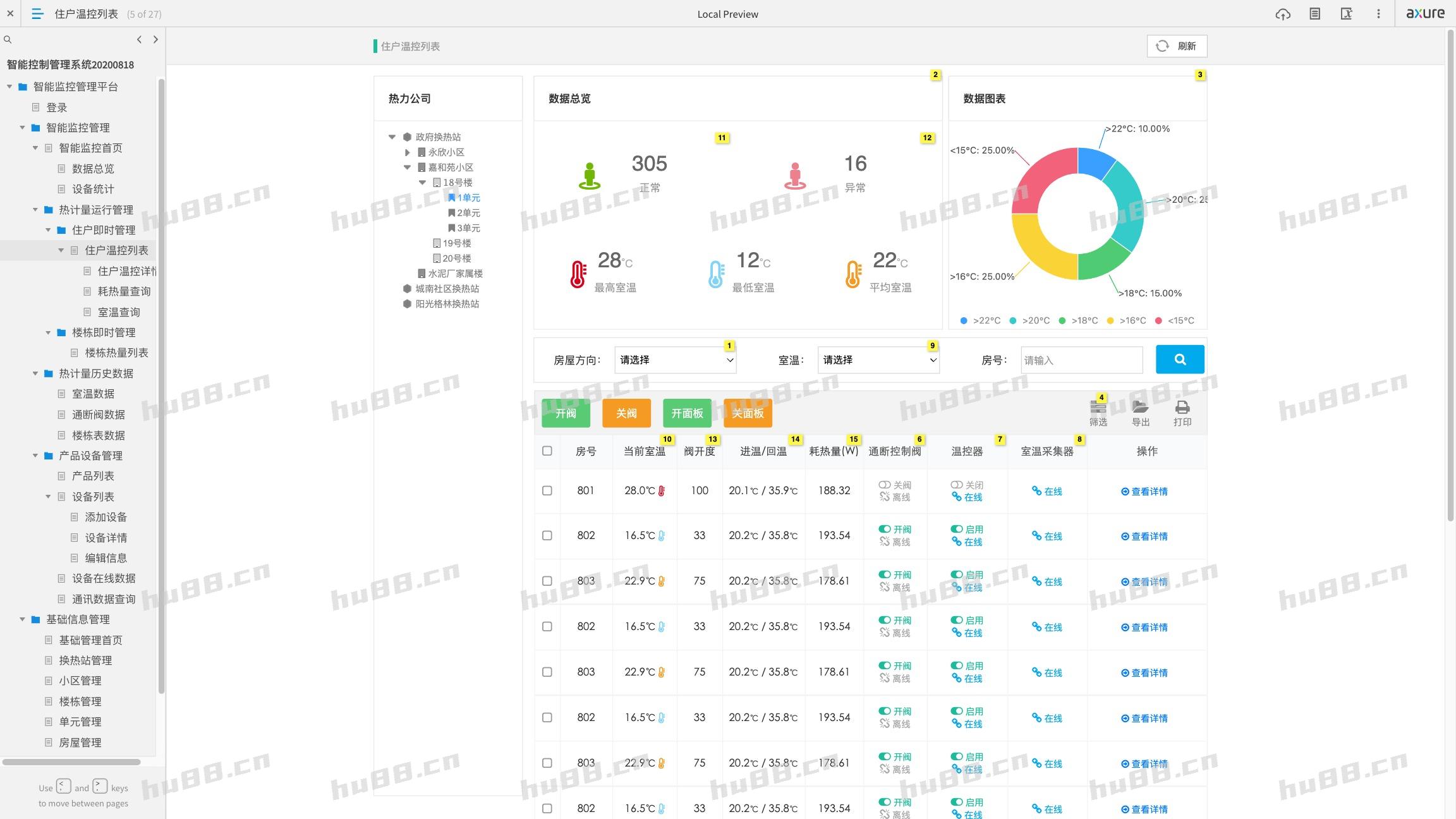Expand the 永欣小区 tree node
Viewport: 1456px width, 819px height.
pos(408,152)
